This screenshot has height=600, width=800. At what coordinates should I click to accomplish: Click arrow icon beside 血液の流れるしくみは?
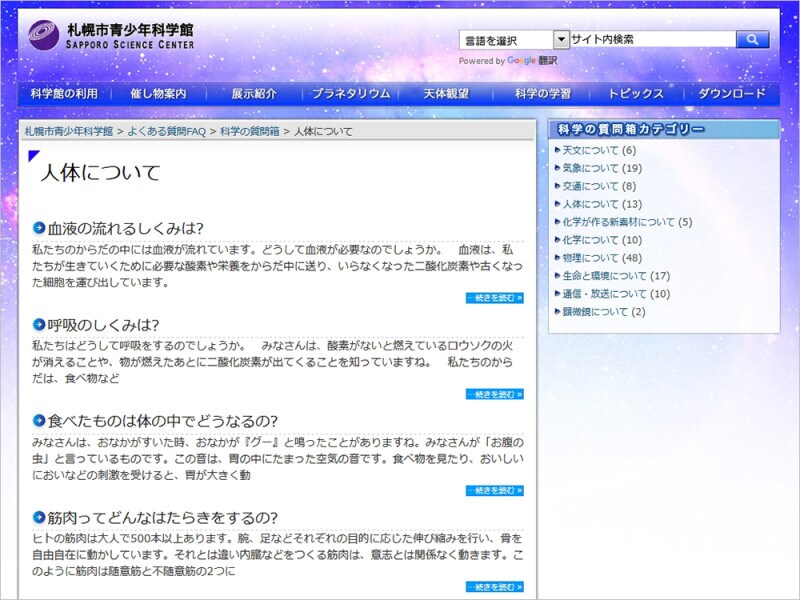coord(39,228)
